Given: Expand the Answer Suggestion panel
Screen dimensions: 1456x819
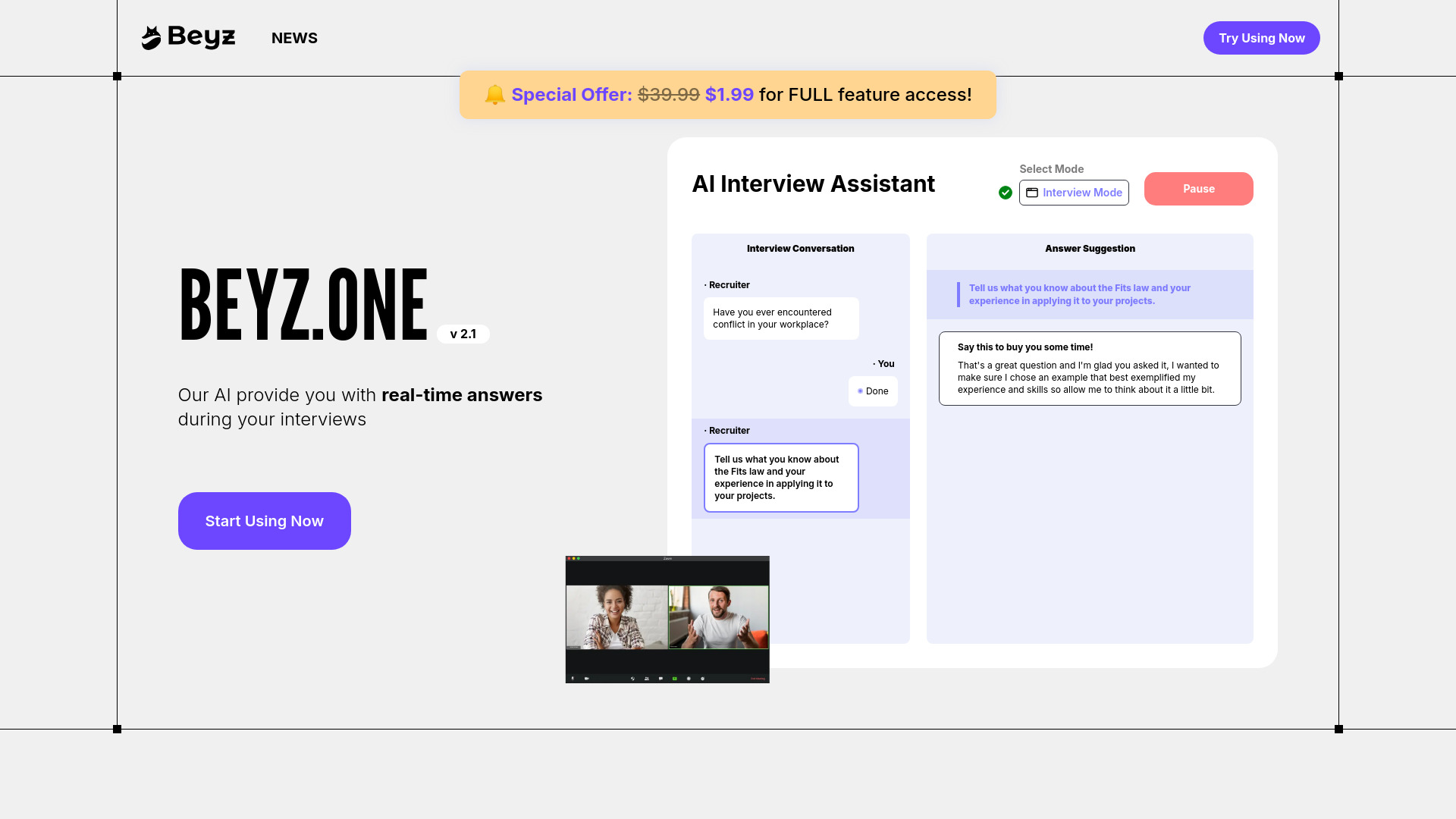Looking at the screenshot, I should 1089,248.
